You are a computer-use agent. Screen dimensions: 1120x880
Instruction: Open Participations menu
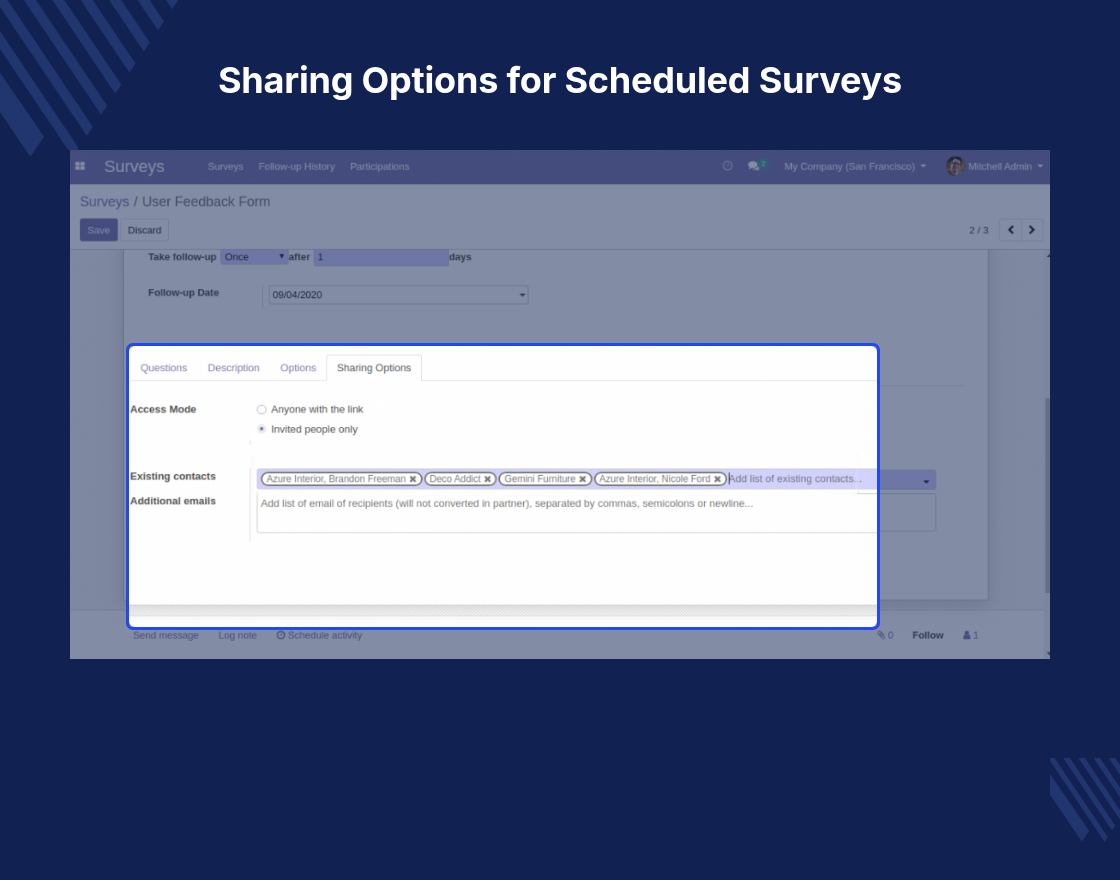[x=379, y=166]
